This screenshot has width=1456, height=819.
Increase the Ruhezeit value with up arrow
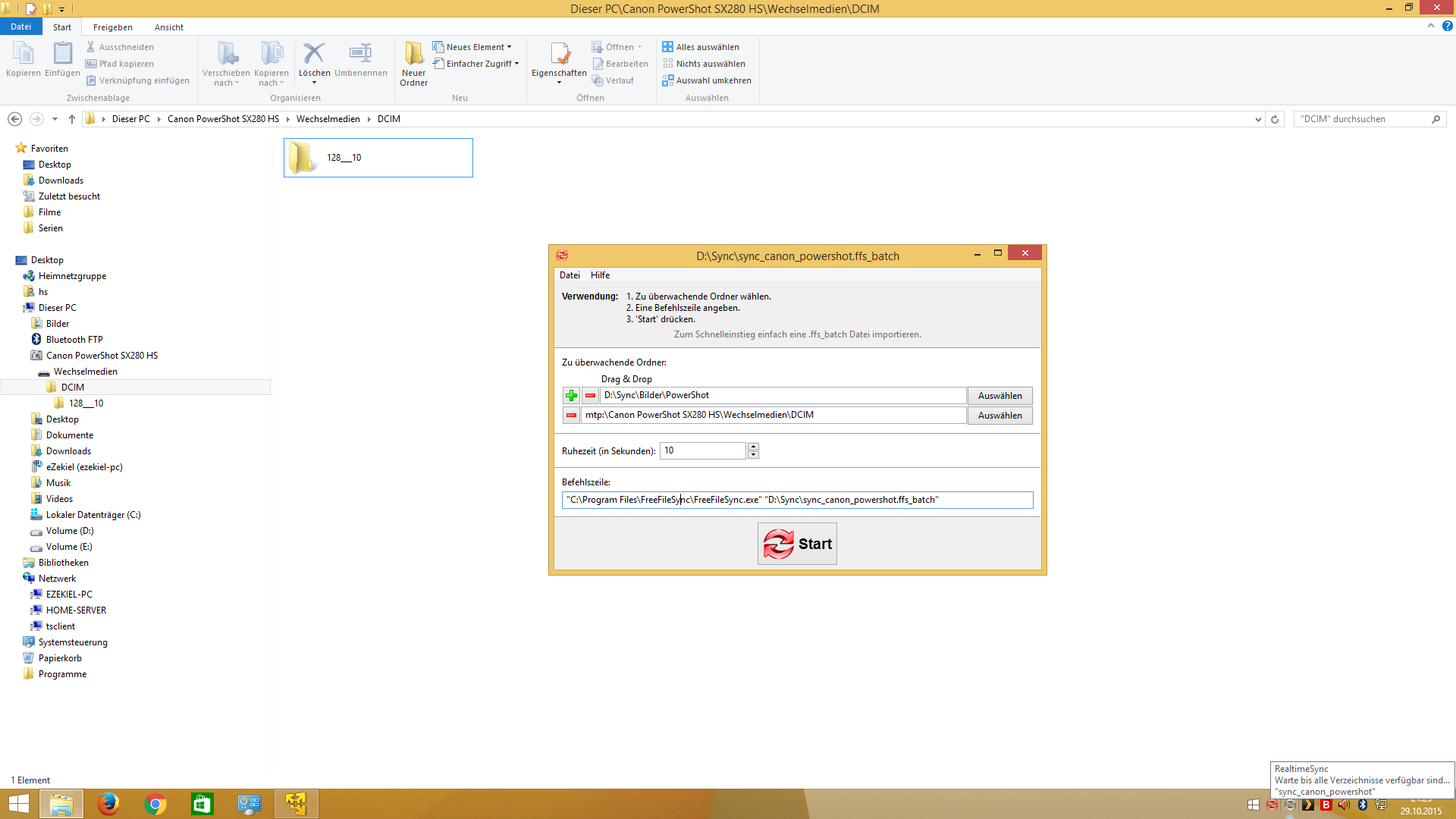tap(753, 447)
